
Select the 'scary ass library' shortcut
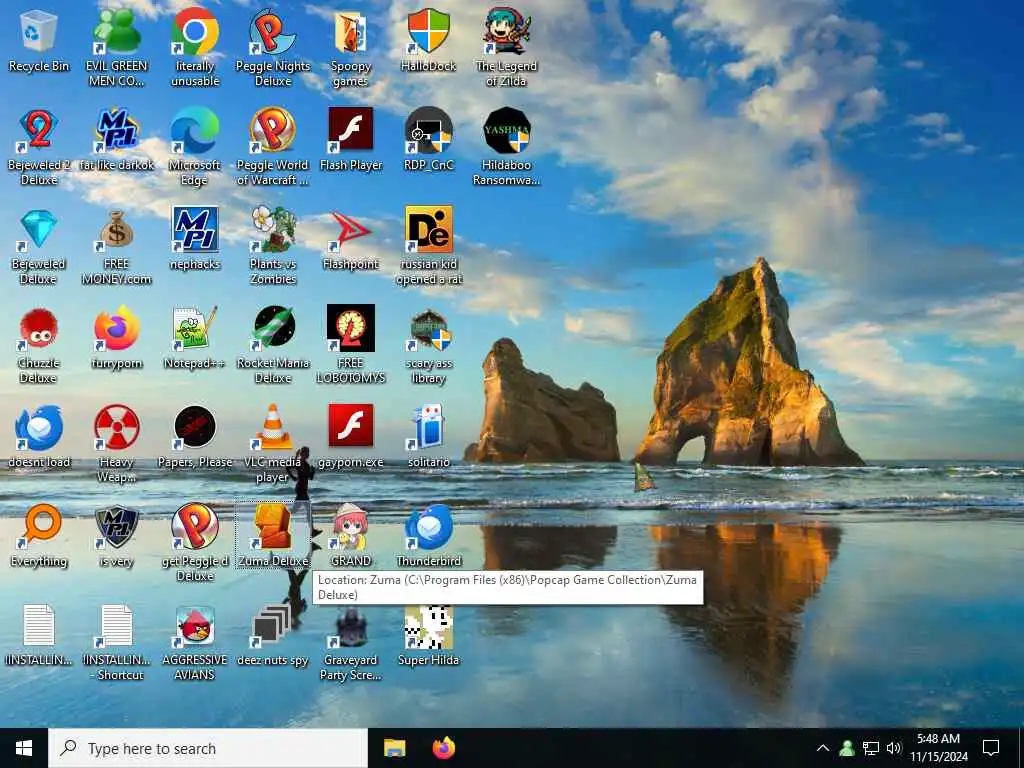tap(428, 345)
